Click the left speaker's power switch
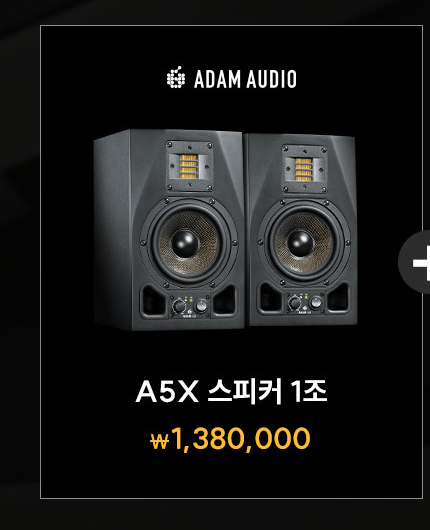Screen dimensions: 430x530 201,305
